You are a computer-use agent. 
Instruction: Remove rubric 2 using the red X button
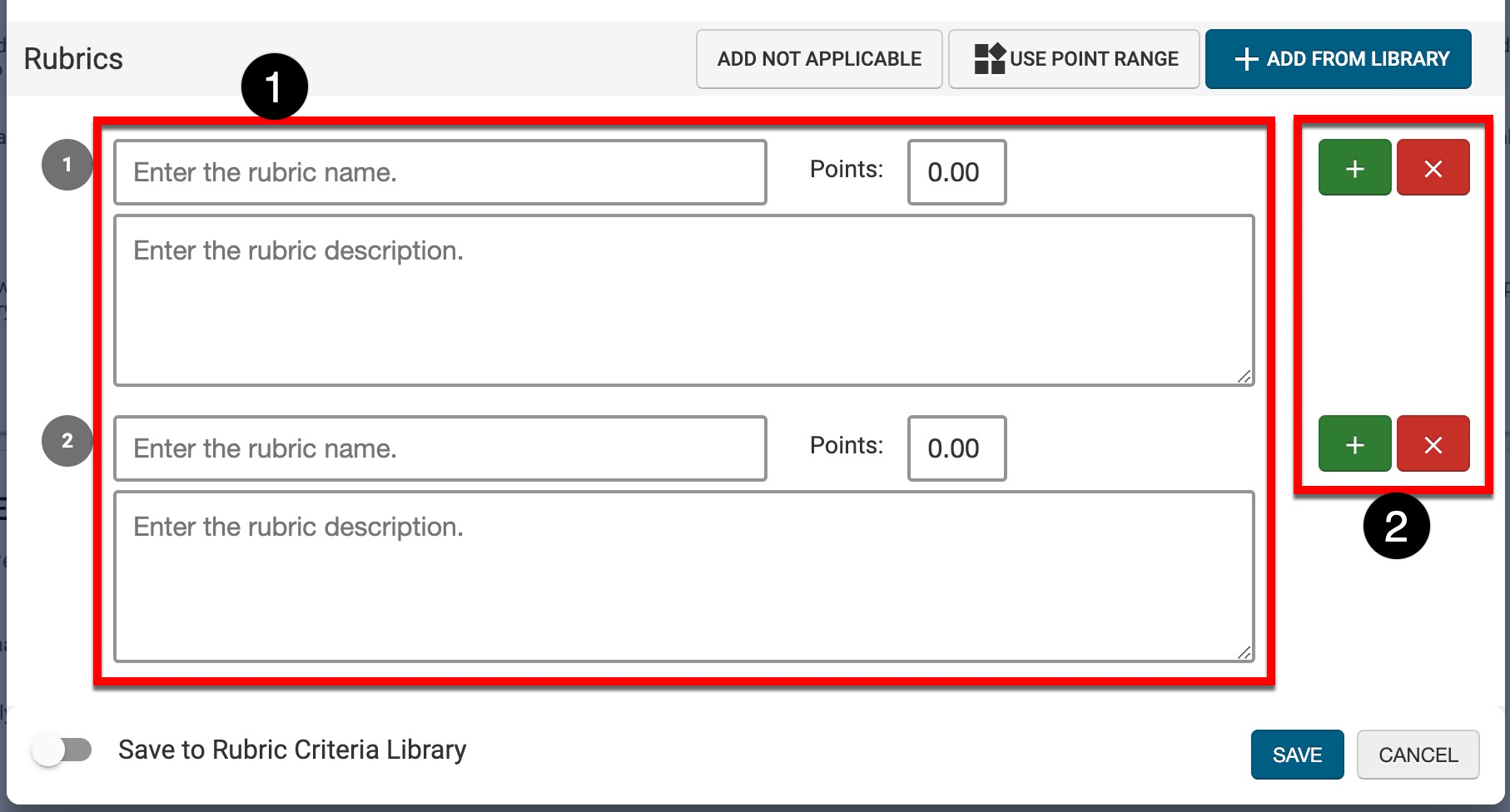coord(1433,444)
